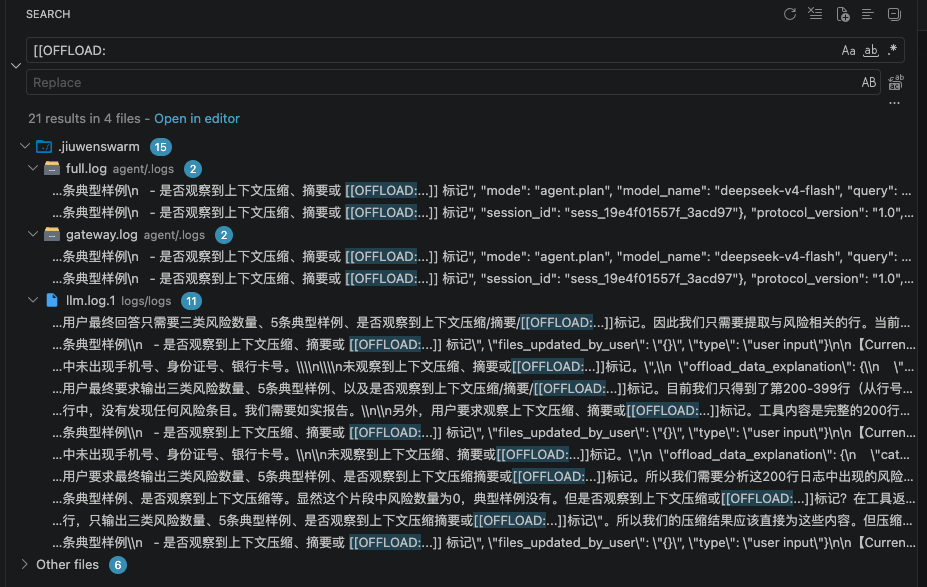Open llm.log.1 match containing 风险数量为0
Viewport: 927px width, 587px height.
482,498
